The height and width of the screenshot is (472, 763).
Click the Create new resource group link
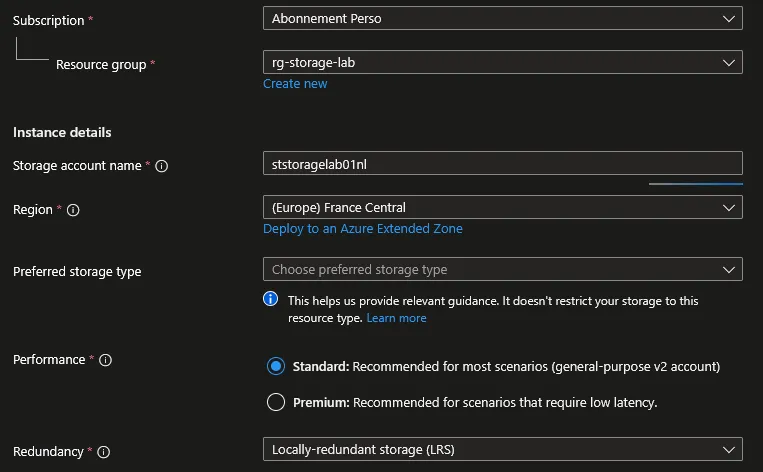pyautogui.click(x=295, y=84)
